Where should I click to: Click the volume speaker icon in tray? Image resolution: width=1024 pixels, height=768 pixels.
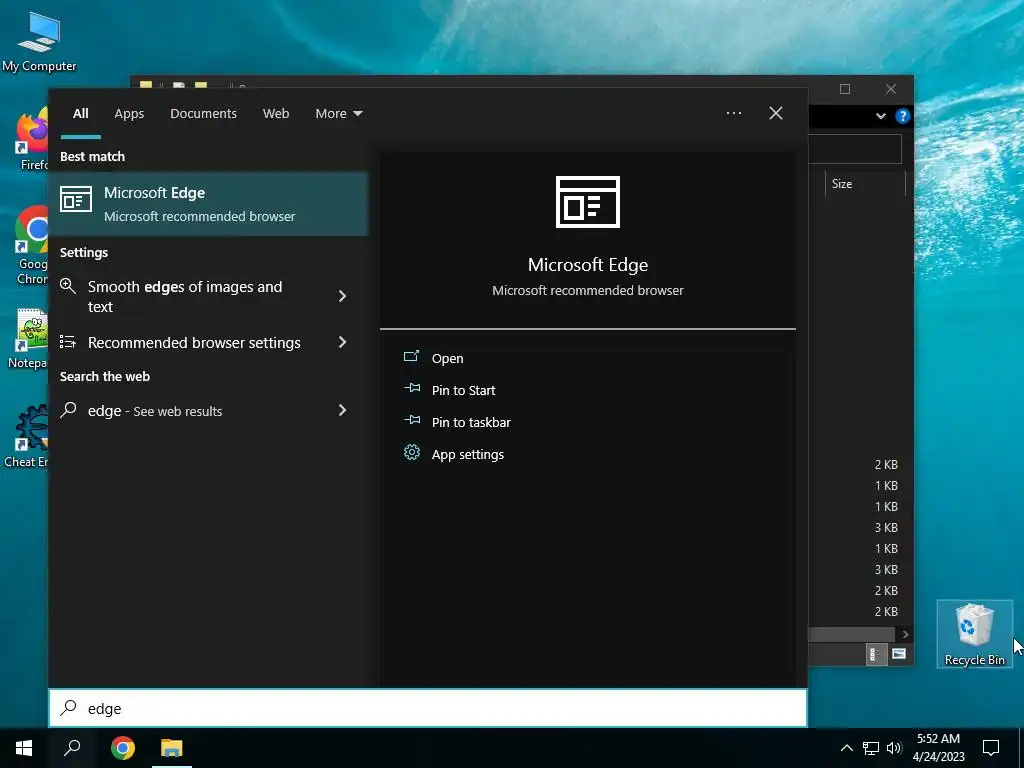(894, 748)
